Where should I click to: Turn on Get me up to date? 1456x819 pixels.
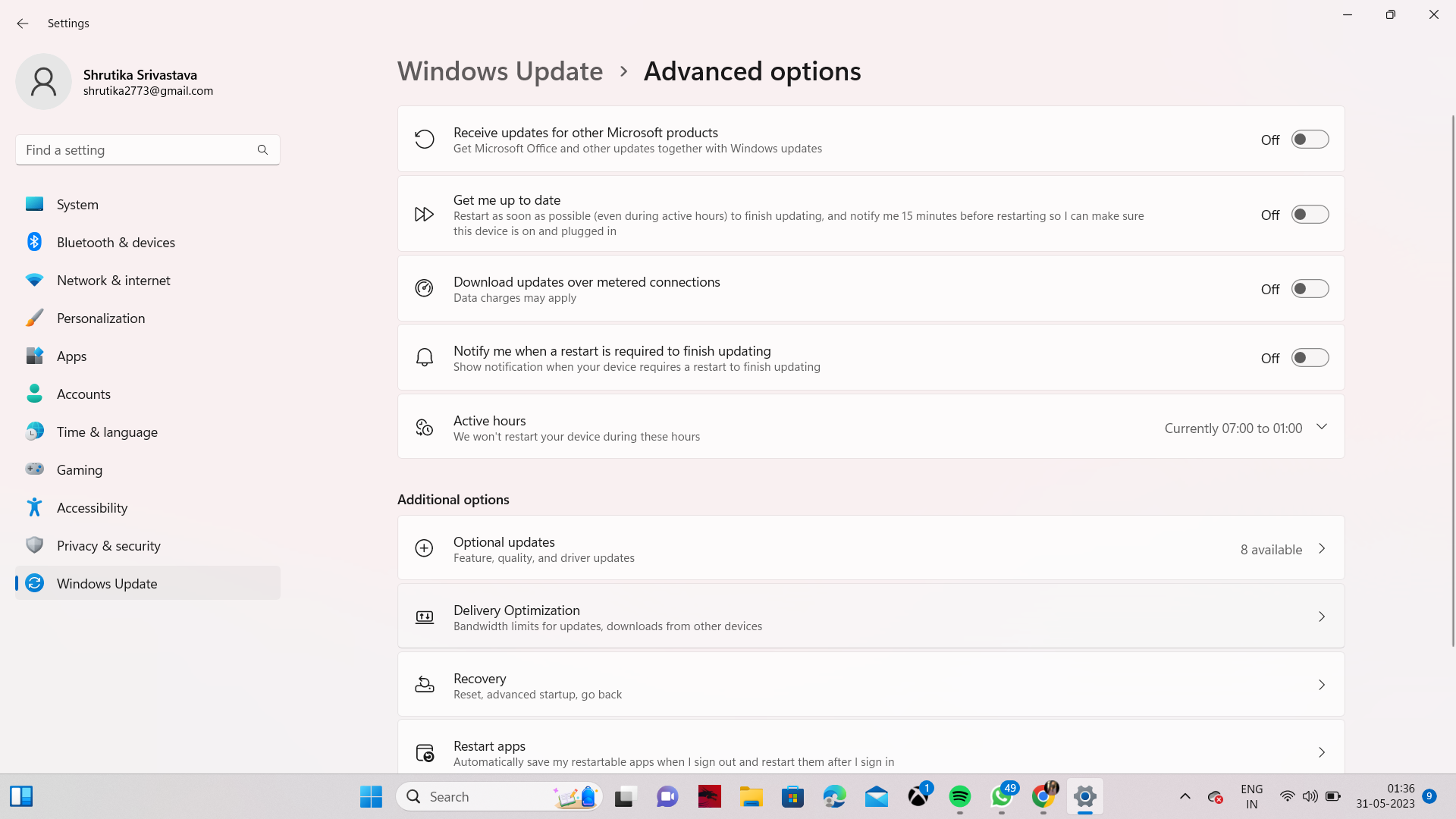1310,215
